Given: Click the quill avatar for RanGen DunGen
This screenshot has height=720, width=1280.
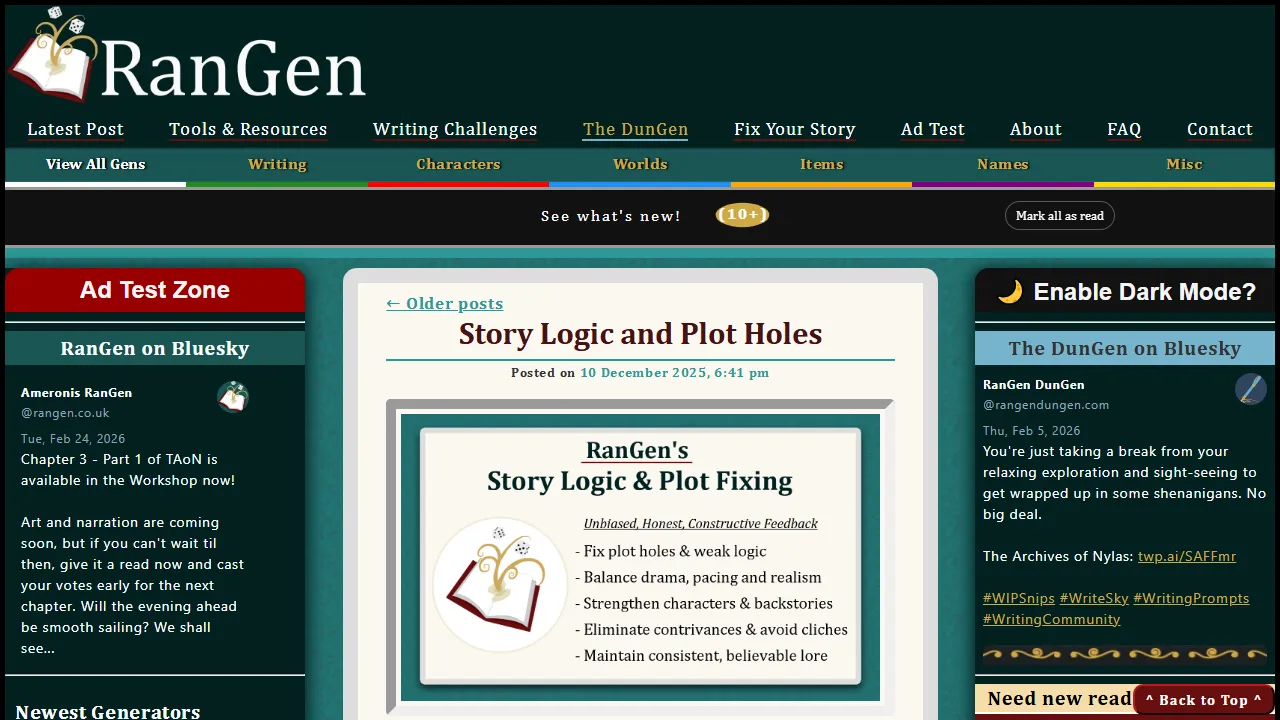Looking at the screenshot, I should tap(1251, 389).
